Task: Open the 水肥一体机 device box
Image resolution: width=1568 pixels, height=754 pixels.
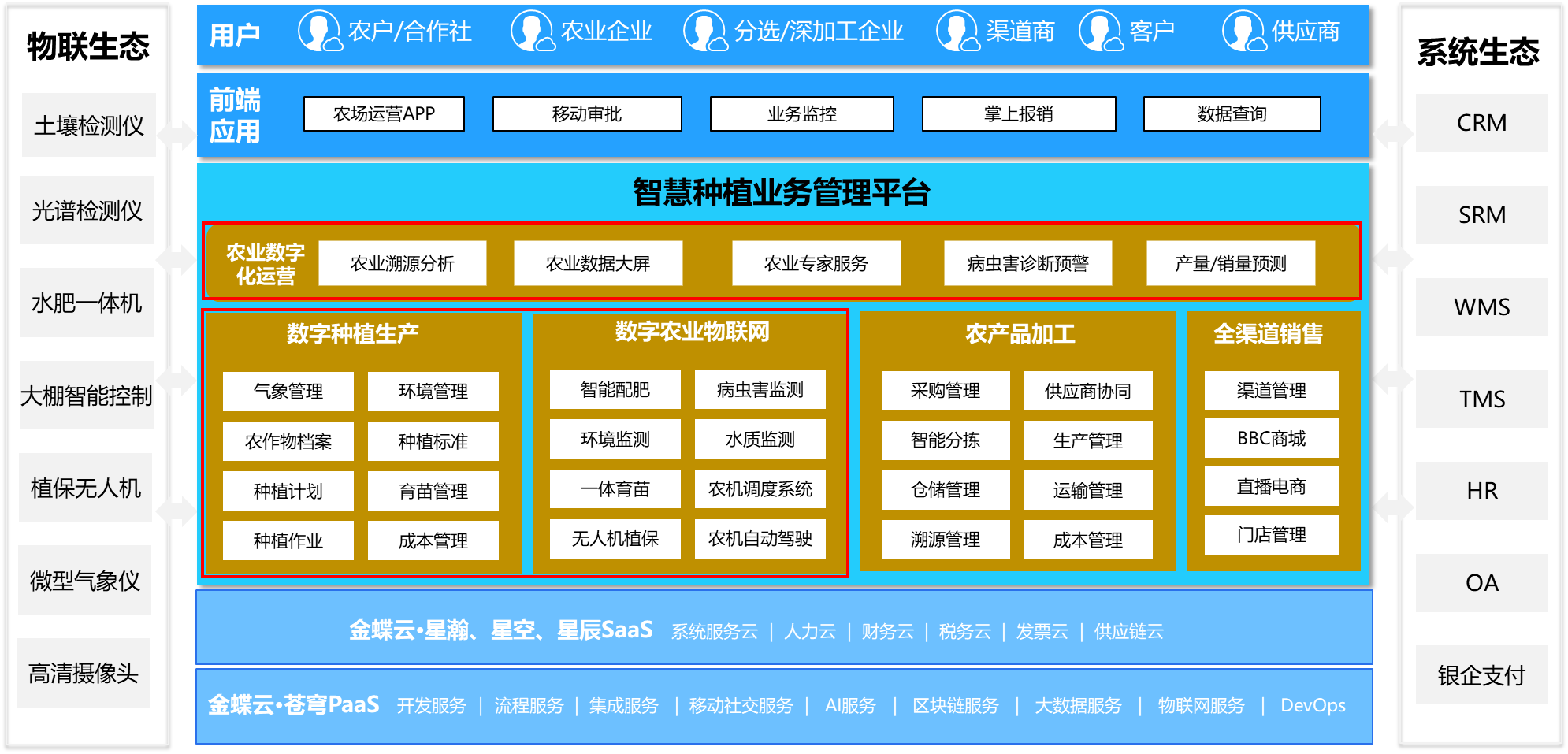Action: click(x=86, y=303)
